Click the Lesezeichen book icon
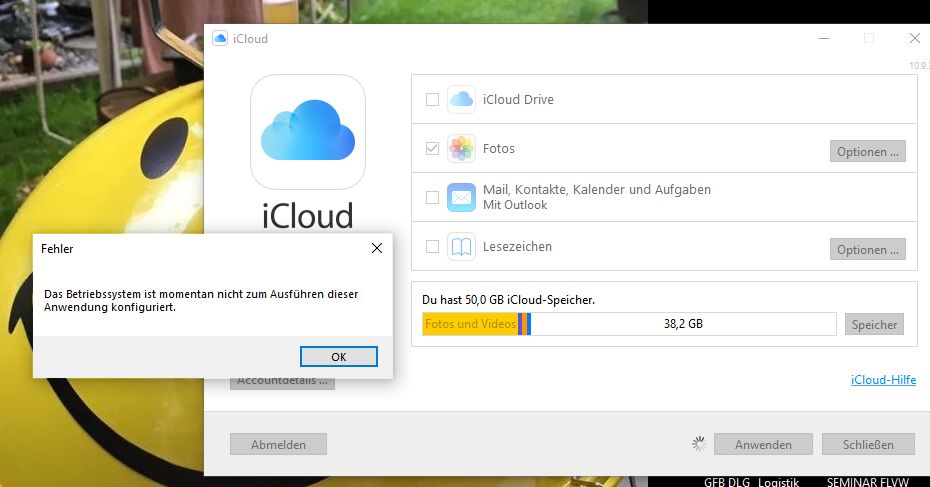 pyautogui.click(x=461, y=246)
